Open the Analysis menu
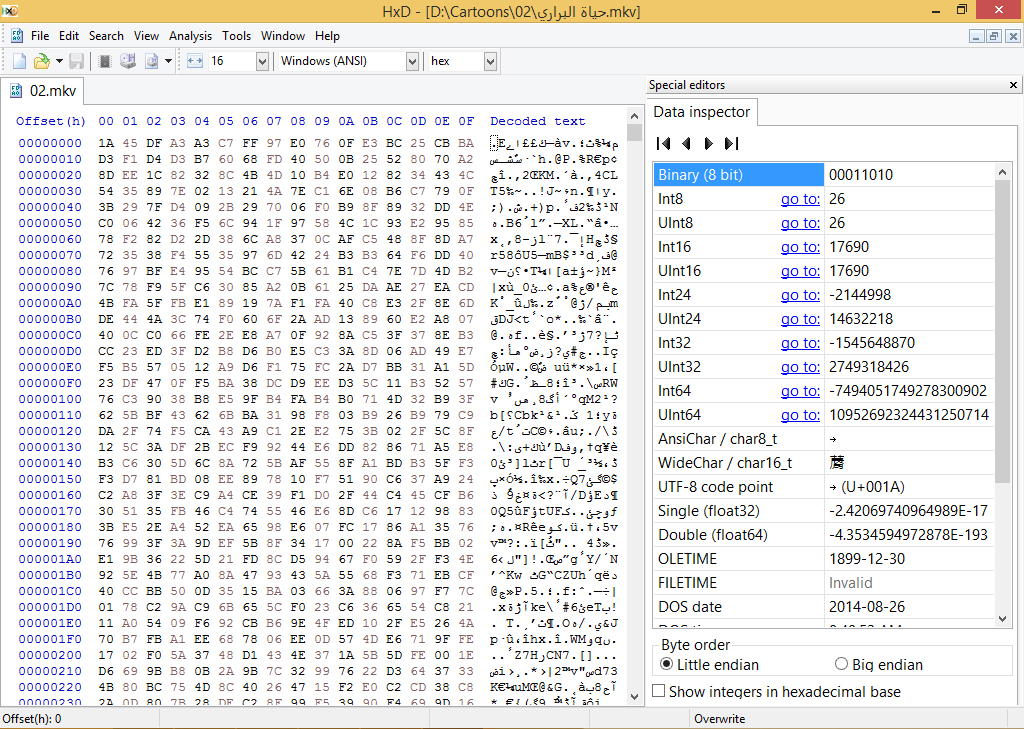1024x729 pixels. coord(190,36)
